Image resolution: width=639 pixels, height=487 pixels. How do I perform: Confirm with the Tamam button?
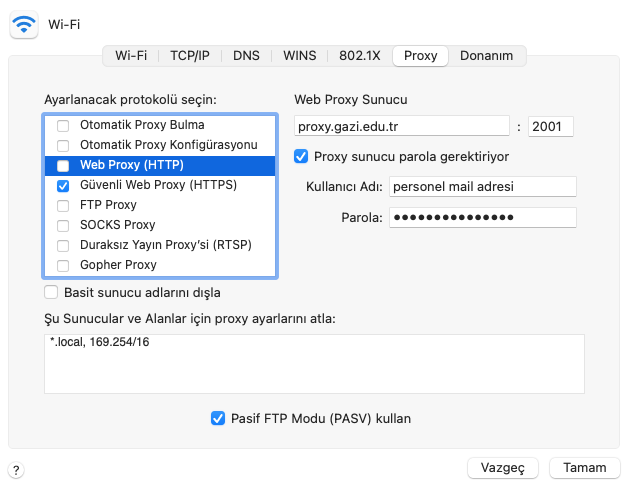click(x=585, y=468)
